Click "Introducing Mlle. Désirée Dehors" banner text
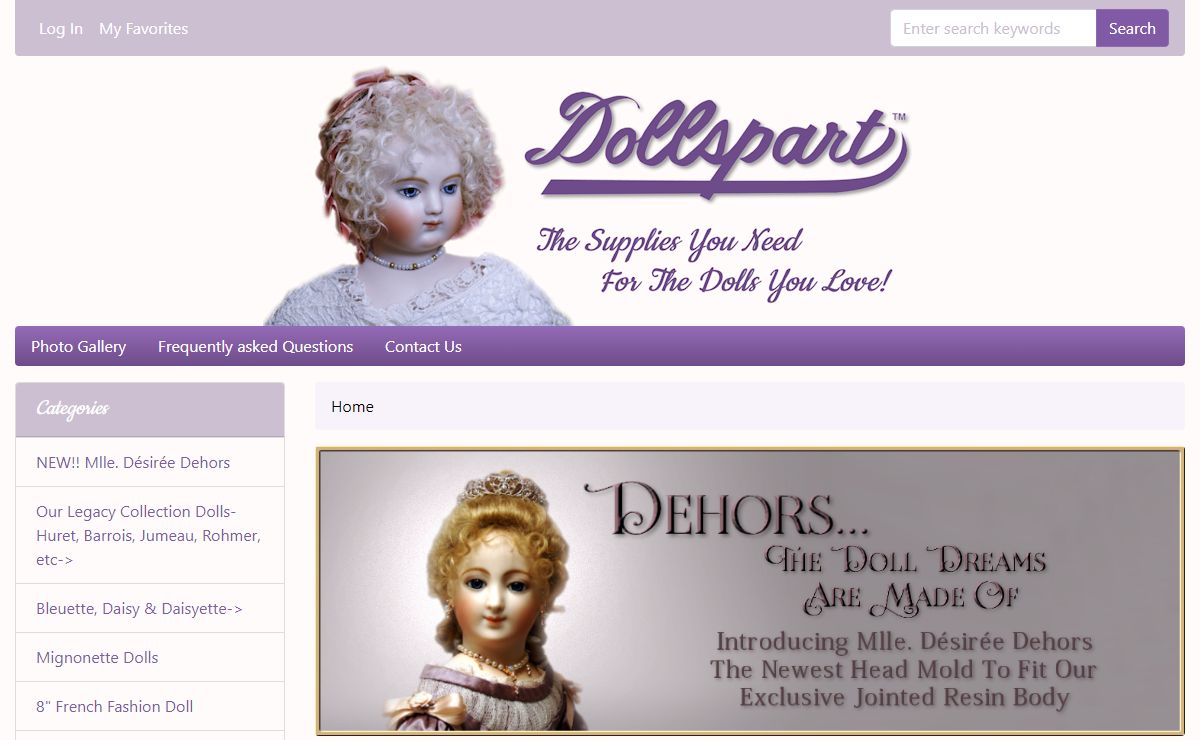The width and height of the screenshot is (1200, 740). [905, 641]
